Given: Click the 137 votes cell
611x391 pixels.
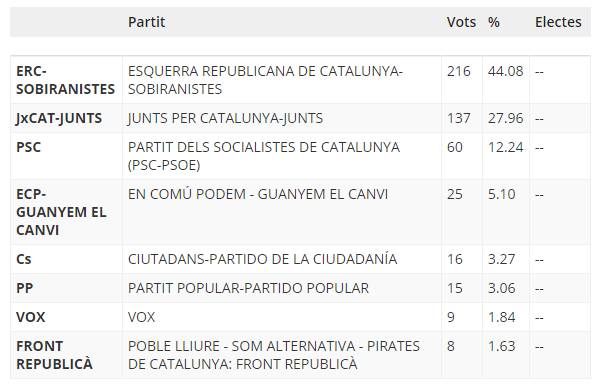Looking at the screenshot, I should pos(459,118).
